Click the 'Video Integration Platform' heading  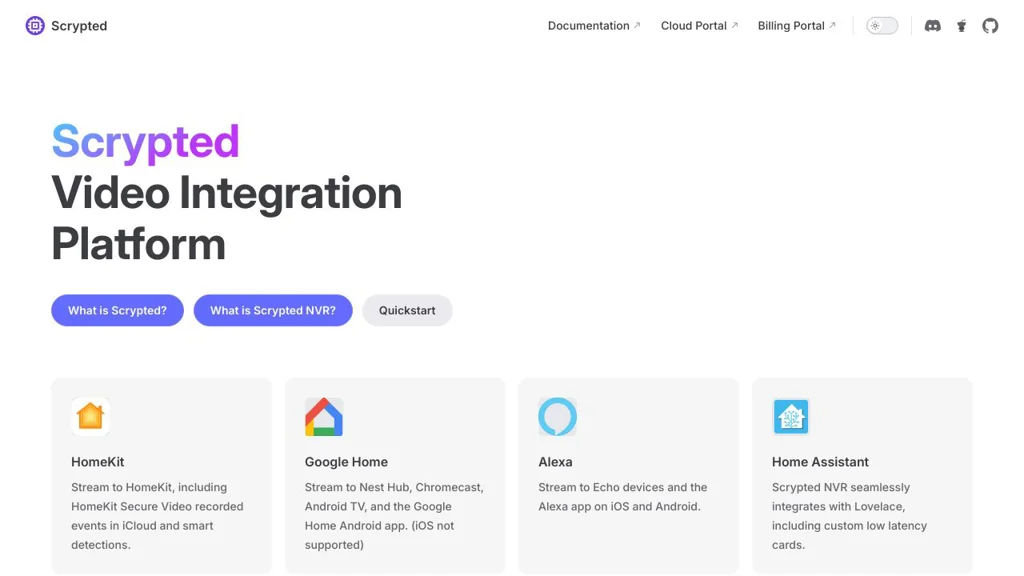227,218
